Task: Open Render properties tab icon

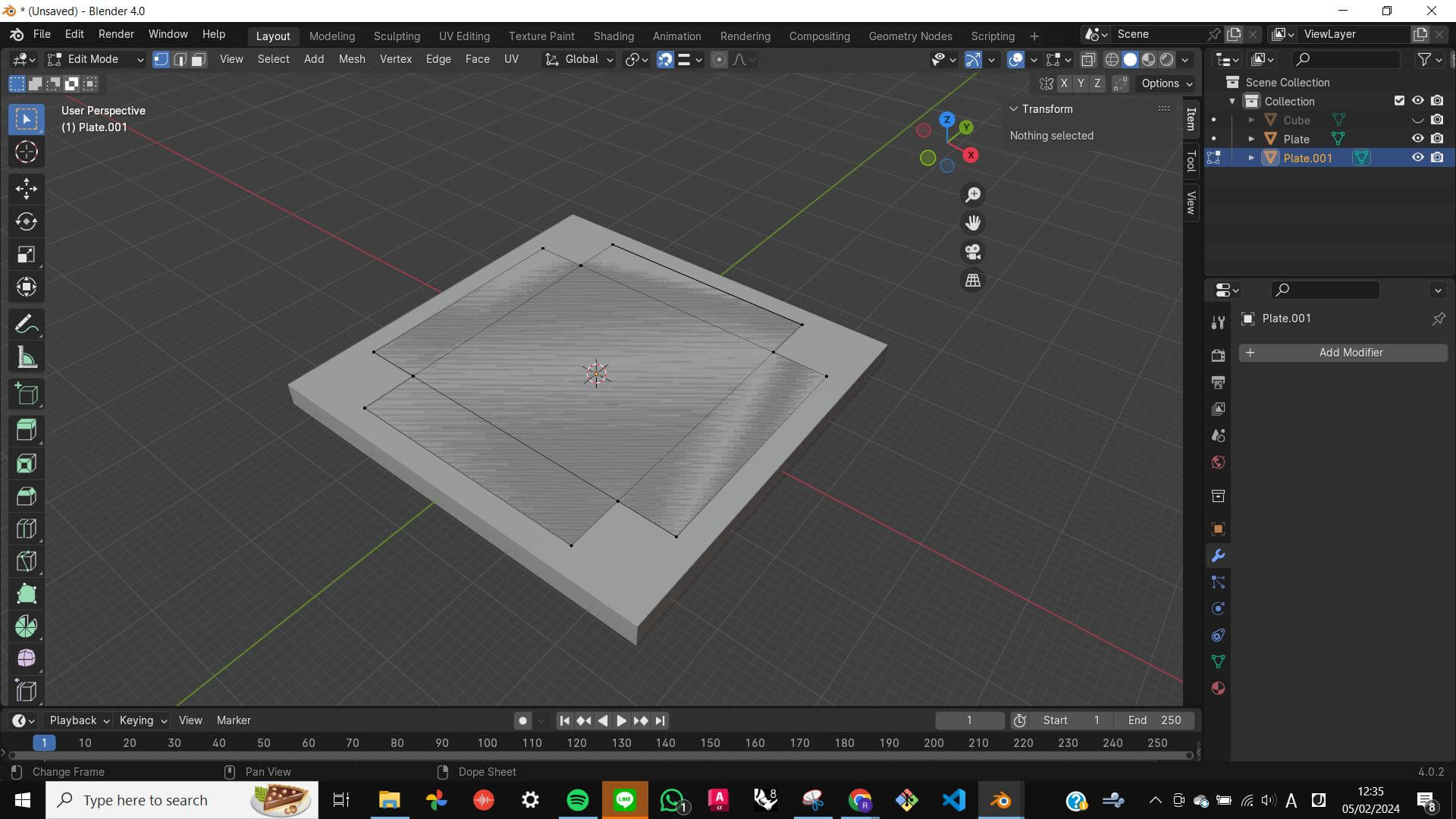Action: [1218, 355]
